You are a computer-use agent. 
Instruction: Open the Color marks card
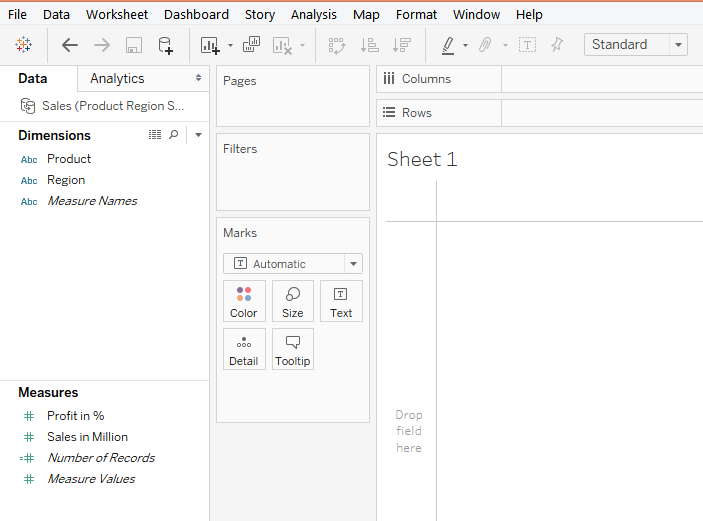244,301
